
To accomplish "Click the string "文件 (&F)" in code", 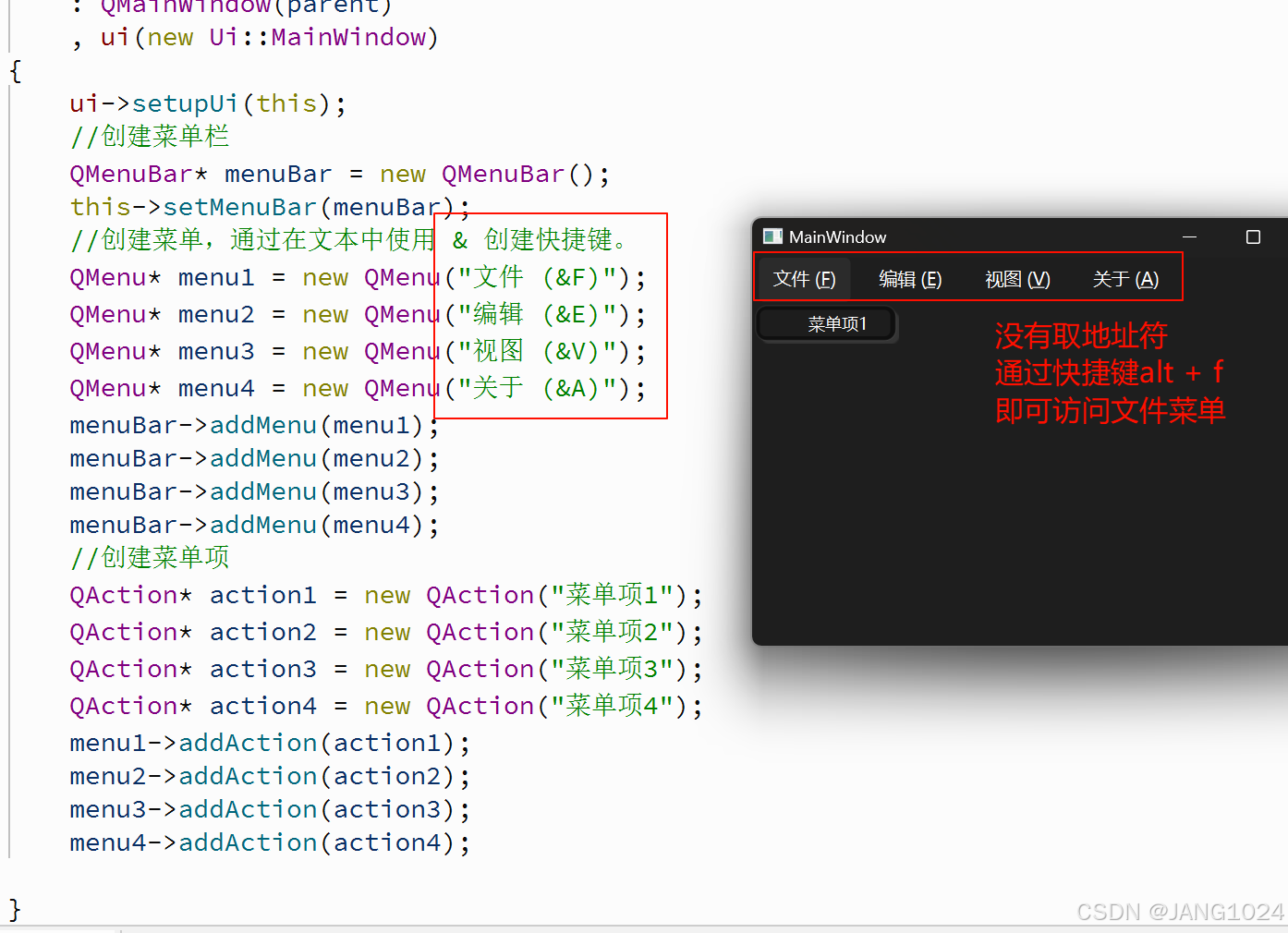I will 537,277.
